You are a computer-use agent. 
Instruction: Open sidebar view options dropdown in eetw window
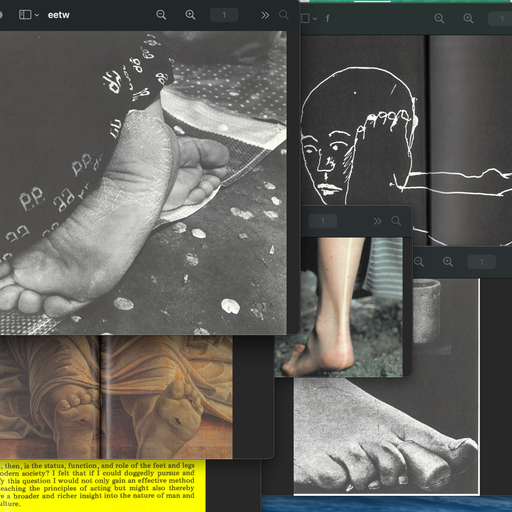[37, 15]
